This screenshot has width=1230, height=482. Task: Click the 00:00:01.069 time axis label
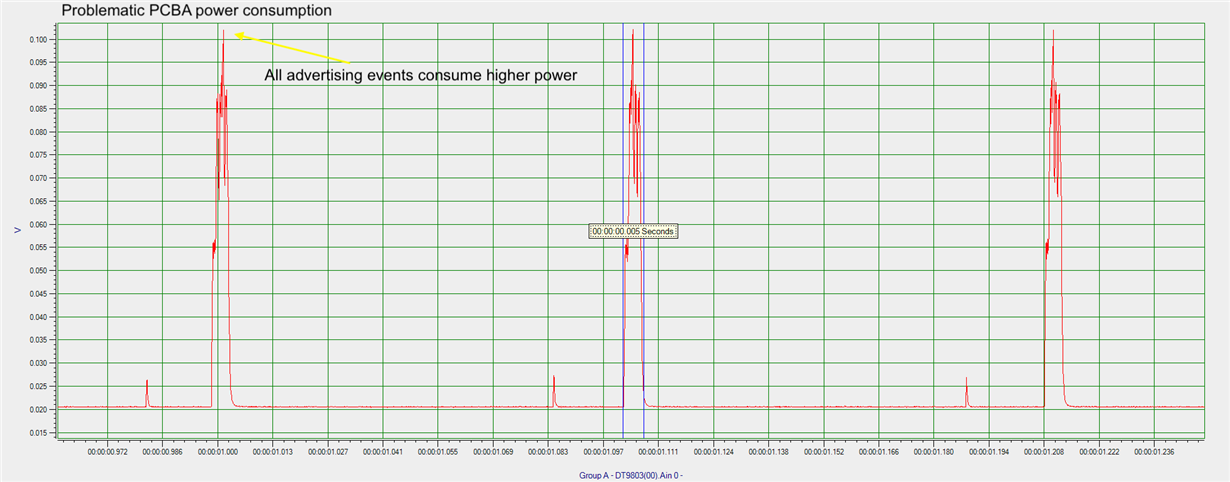pos(493,452)
